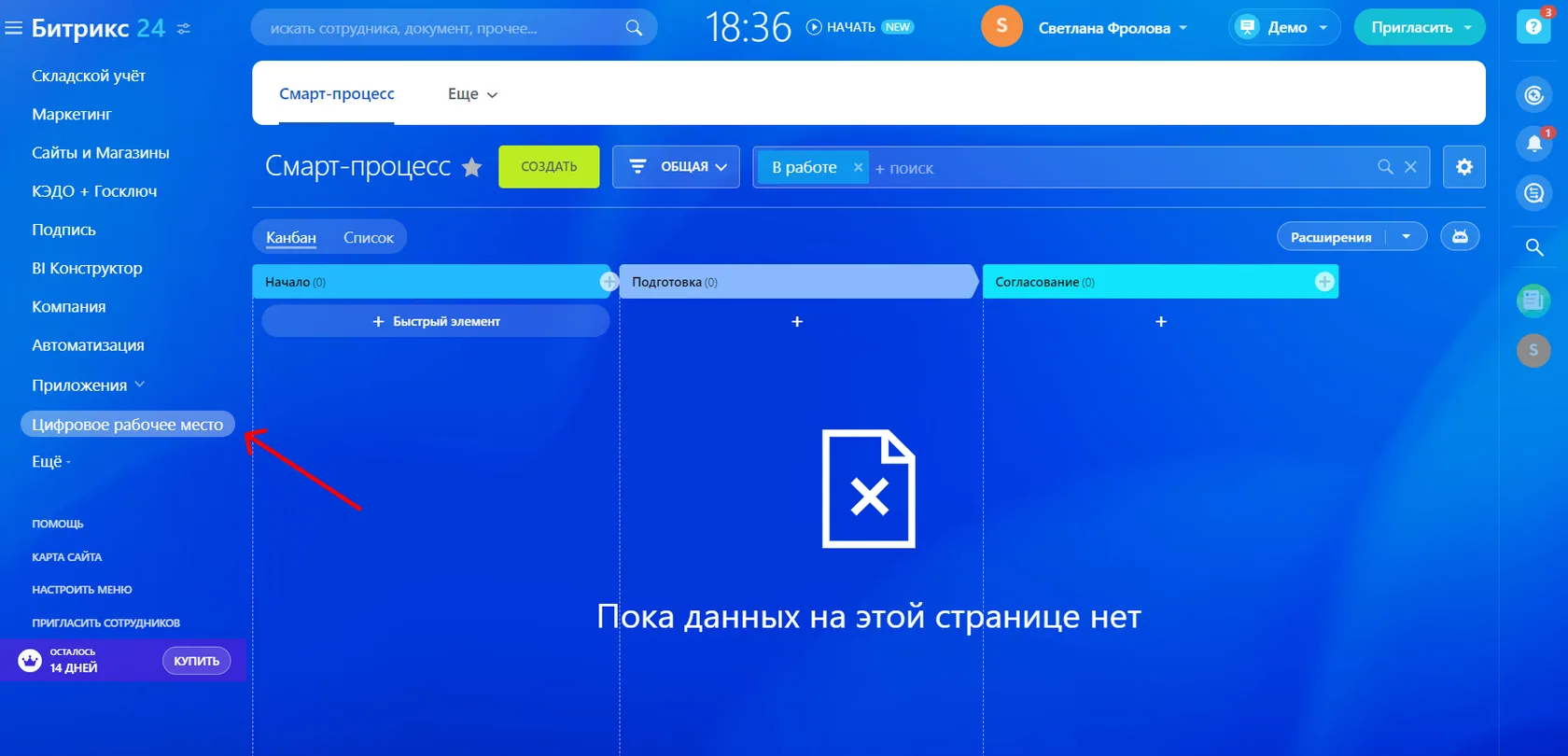
Task: Click the search magnifier in the top search bar
Action: [634, 28]
